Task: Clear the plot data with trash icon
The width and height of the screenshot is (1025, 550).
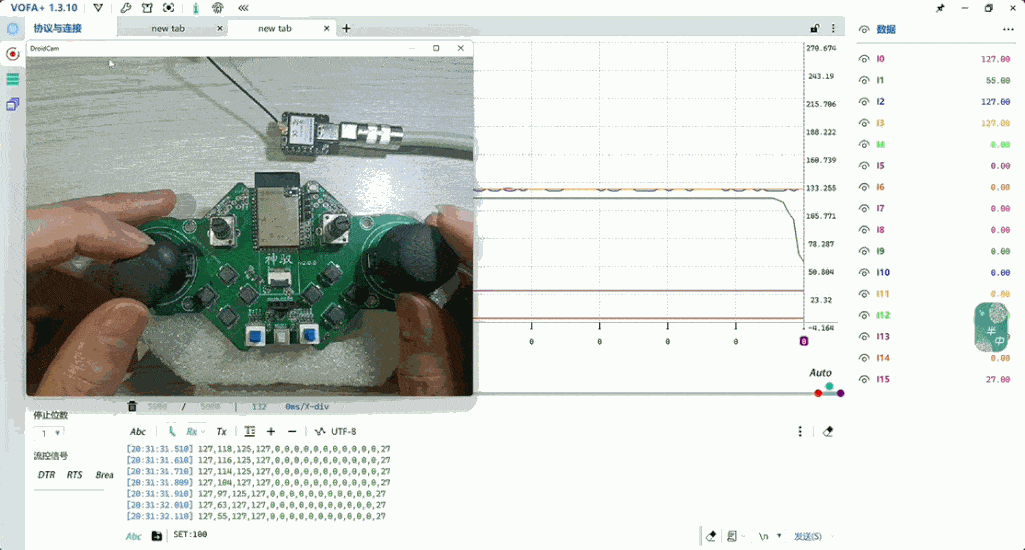Action: (132, 407)
